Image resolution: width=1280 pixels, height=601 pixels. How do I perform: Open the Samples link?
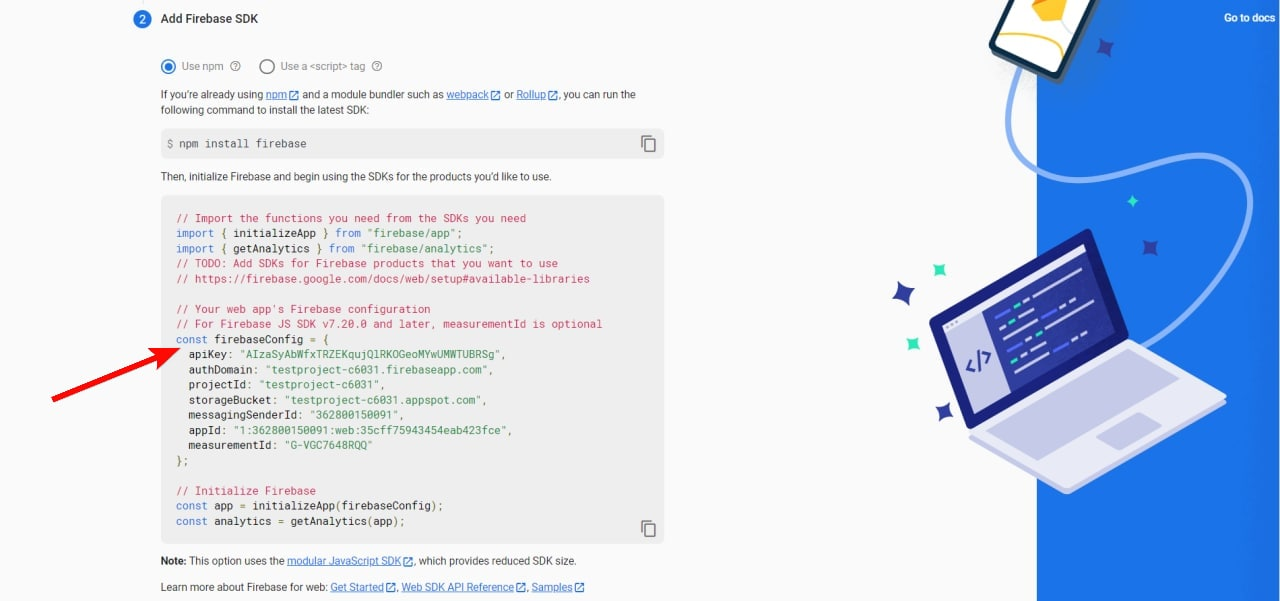(552, 587)
